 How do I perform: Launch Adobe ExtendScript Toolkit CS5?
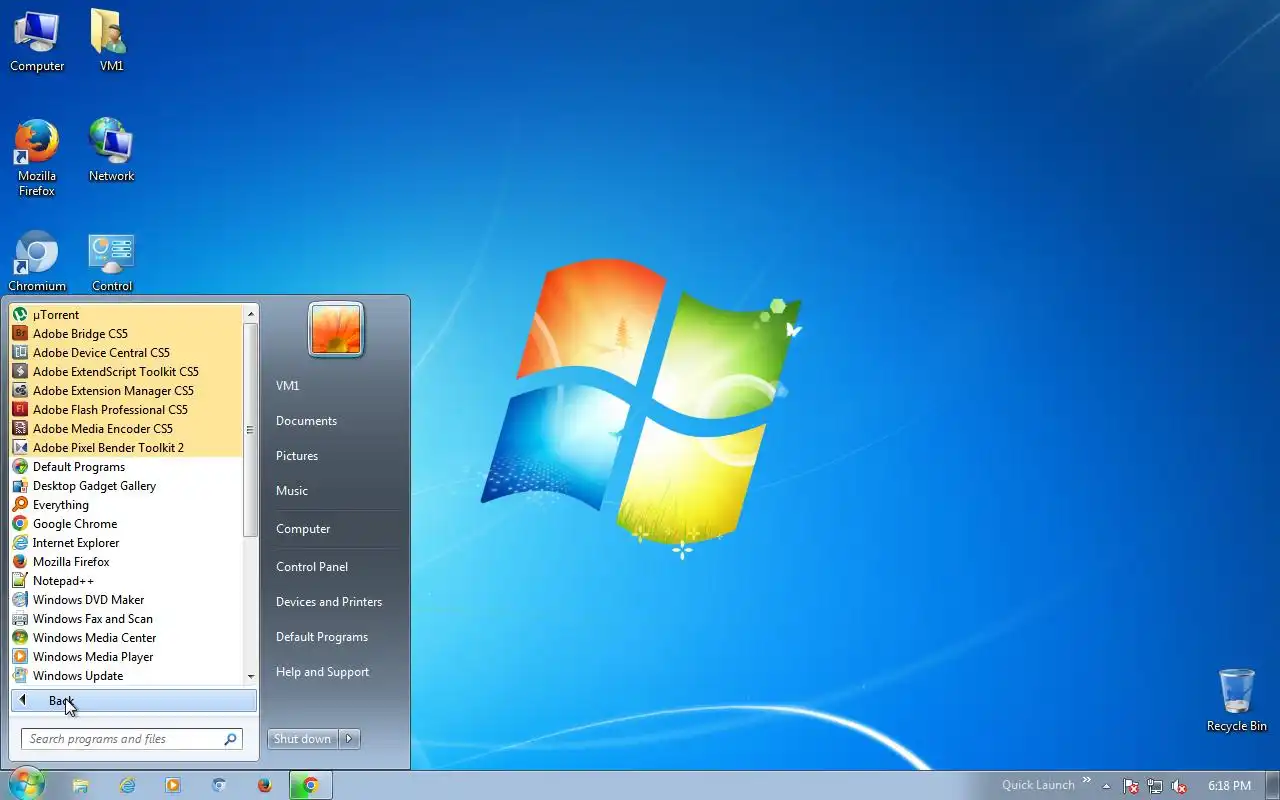click(x=126, y=371)
